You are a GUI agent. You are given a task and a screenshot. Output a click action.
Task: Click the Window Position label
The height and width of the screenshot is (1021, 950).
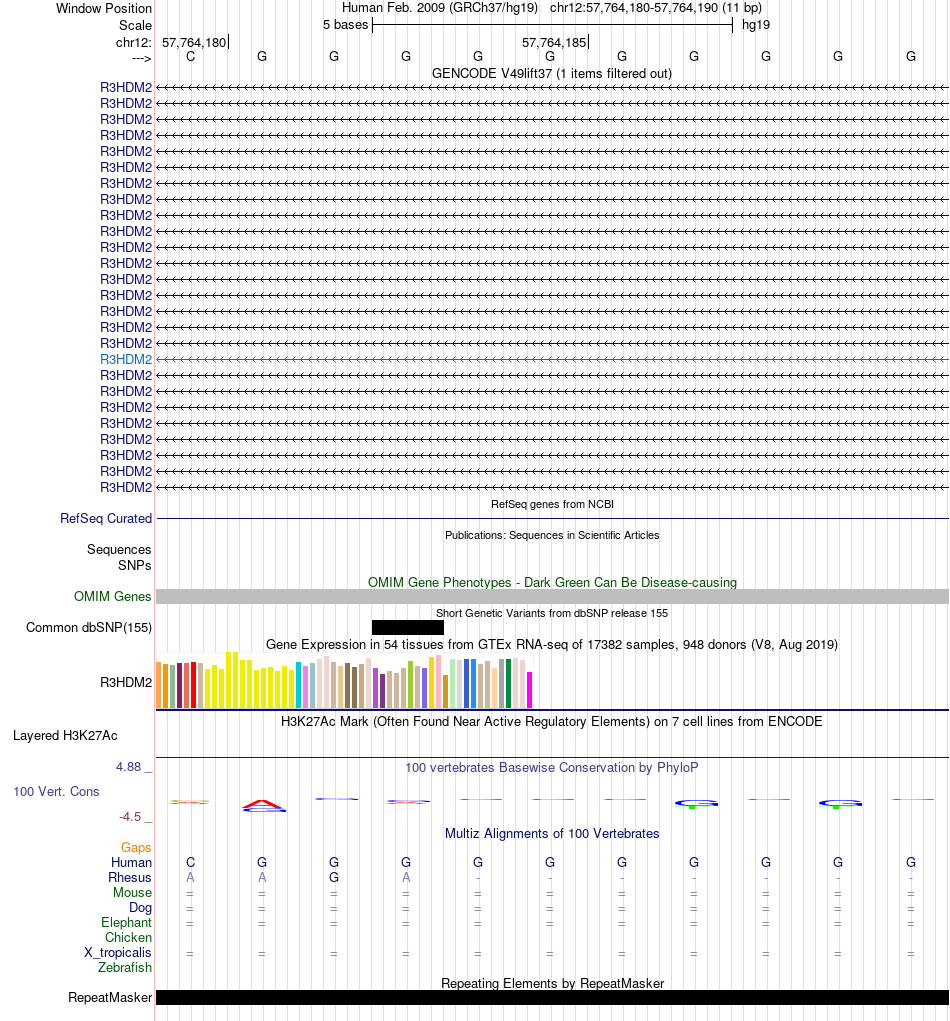click(x=104, y=9)
